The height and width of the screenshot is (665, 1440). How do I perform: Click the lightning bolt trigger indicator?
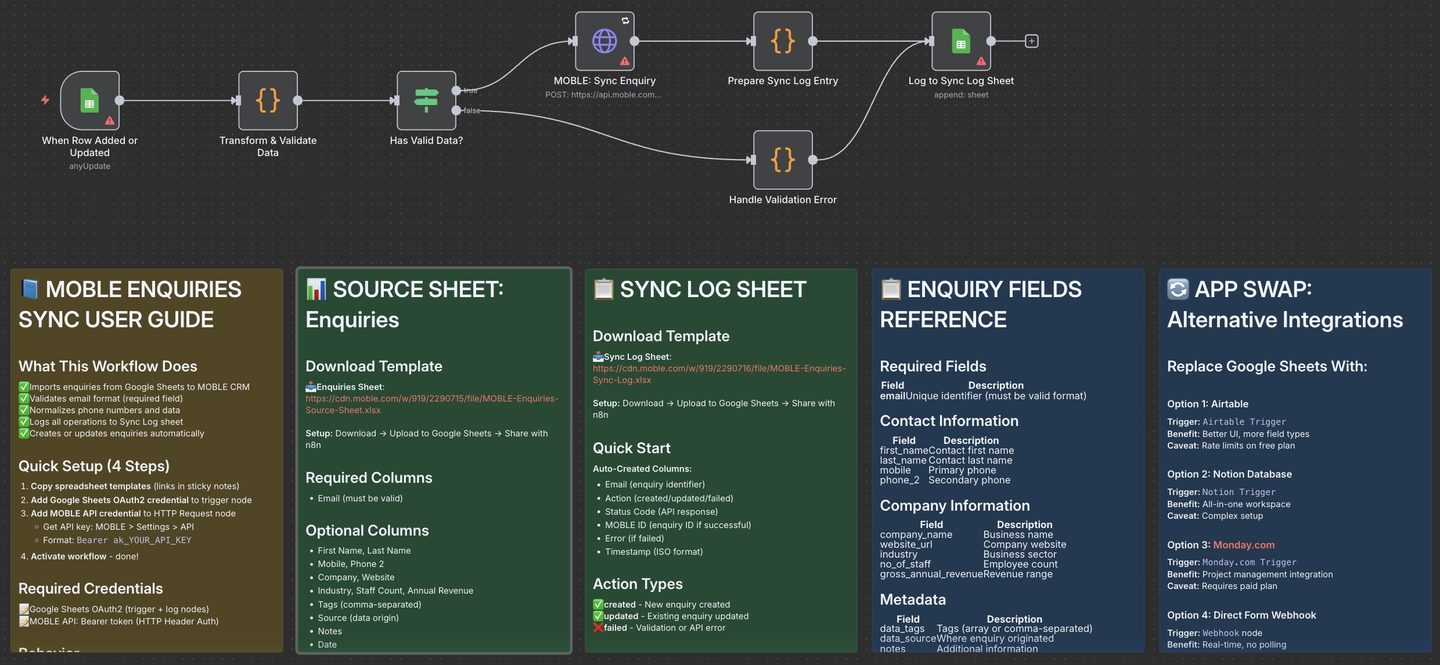click(x=45, y=100)
